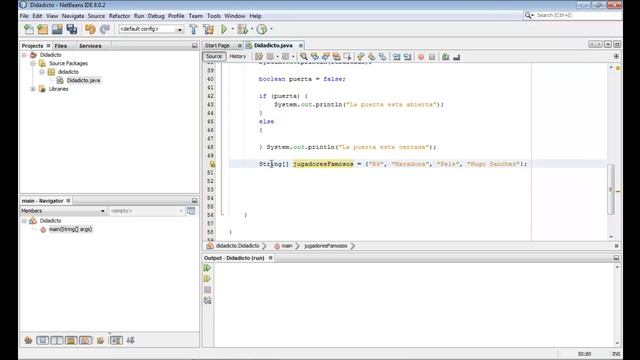The height and width of the screenshot is (360, 640).
Task: Expand the Libraries tree node
Action: pos(33,89)
